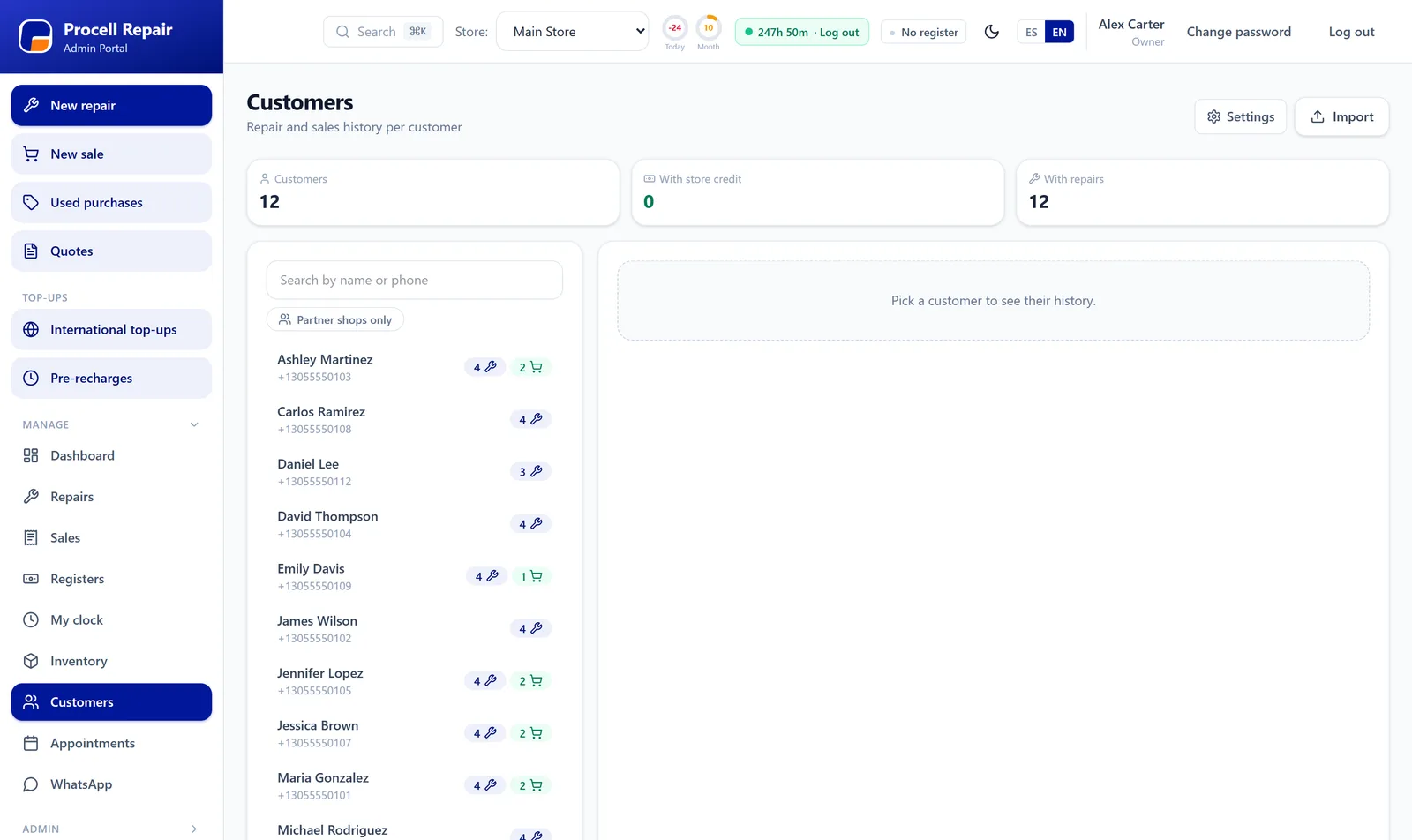
Task: Click the My clock icon
Action: [31, 619]
